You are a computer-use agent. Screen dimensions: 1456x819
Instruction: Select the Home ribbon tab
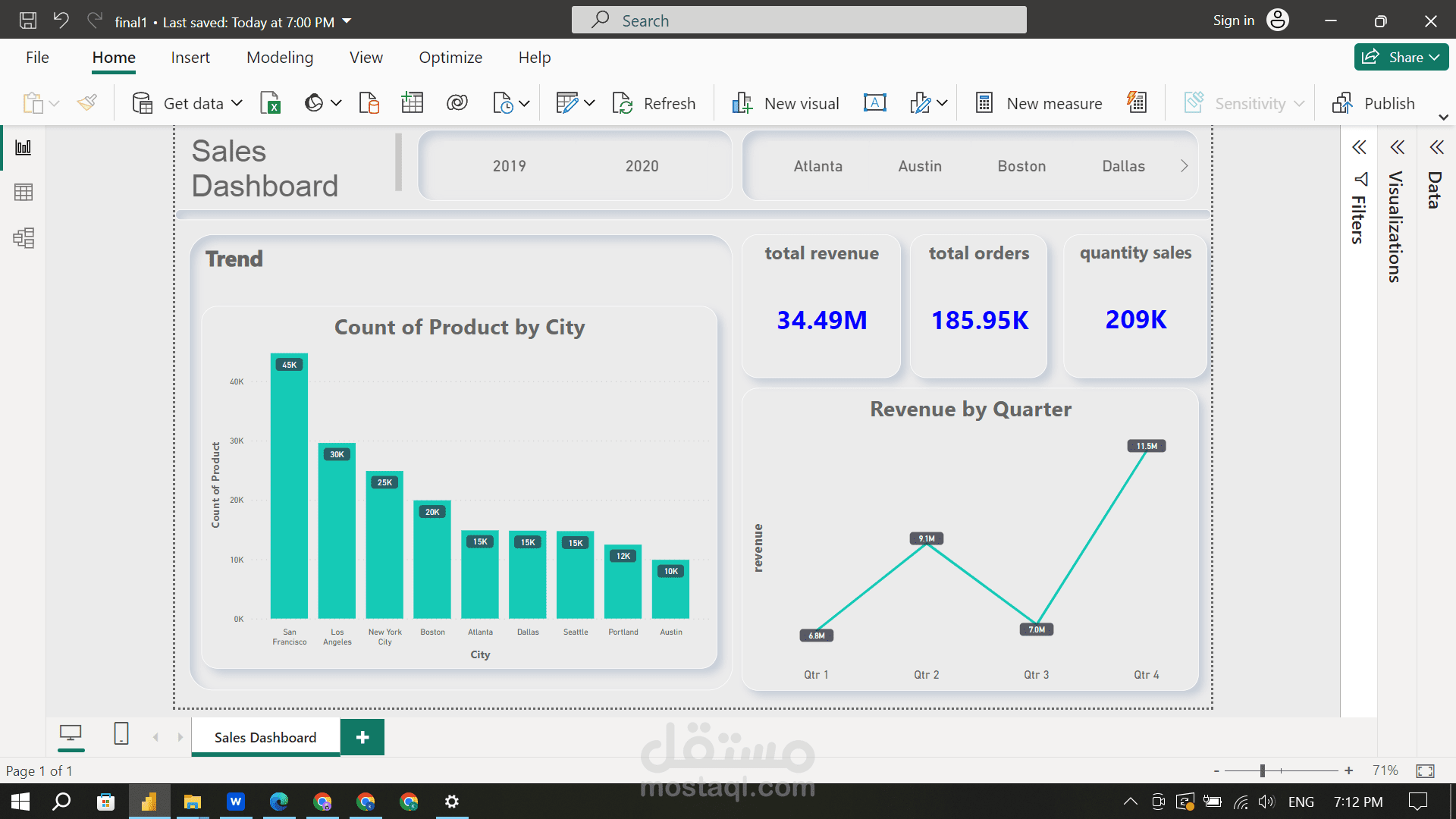(114, 58)
